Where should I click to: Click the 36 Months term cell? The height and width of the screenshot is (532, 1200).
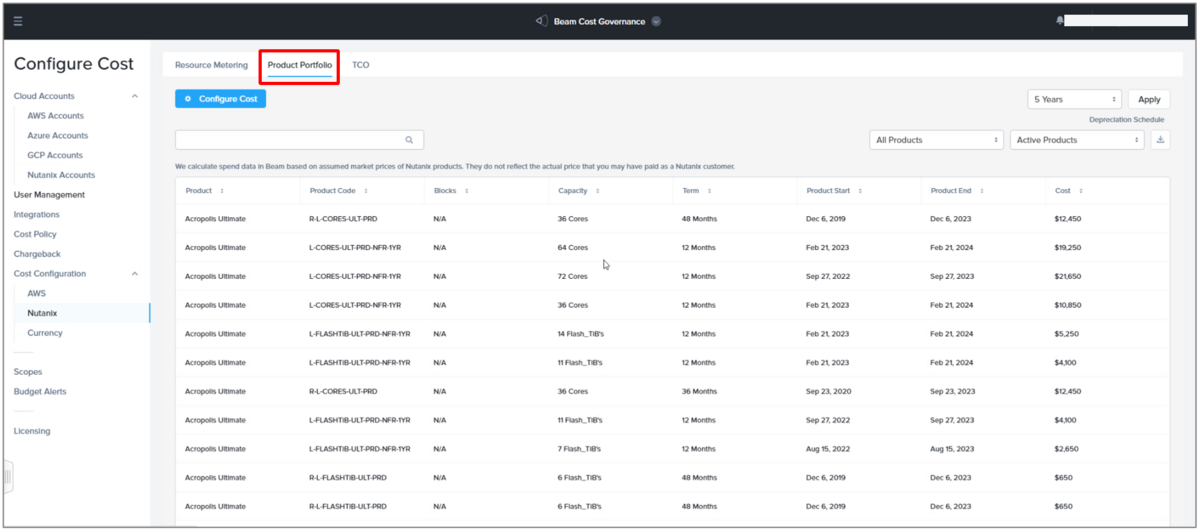coord(699,391)
